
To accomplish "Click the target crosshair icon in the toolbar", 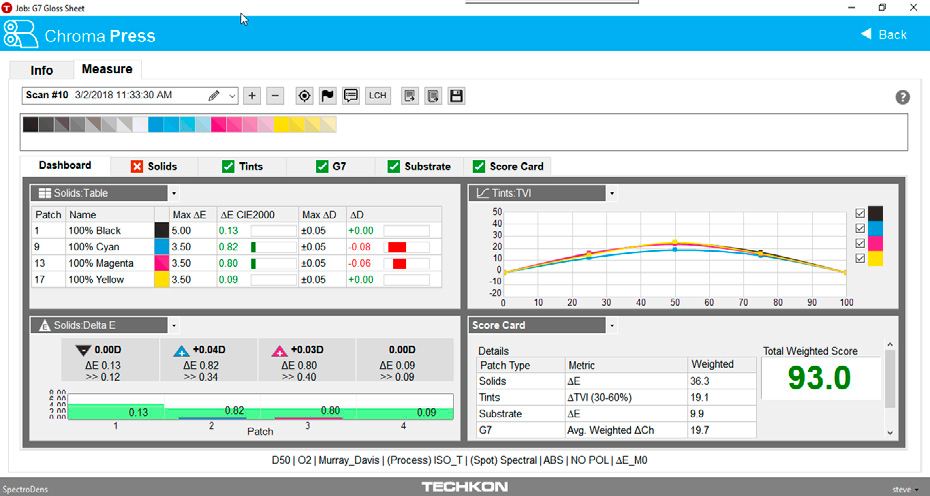I will (304, 96).
